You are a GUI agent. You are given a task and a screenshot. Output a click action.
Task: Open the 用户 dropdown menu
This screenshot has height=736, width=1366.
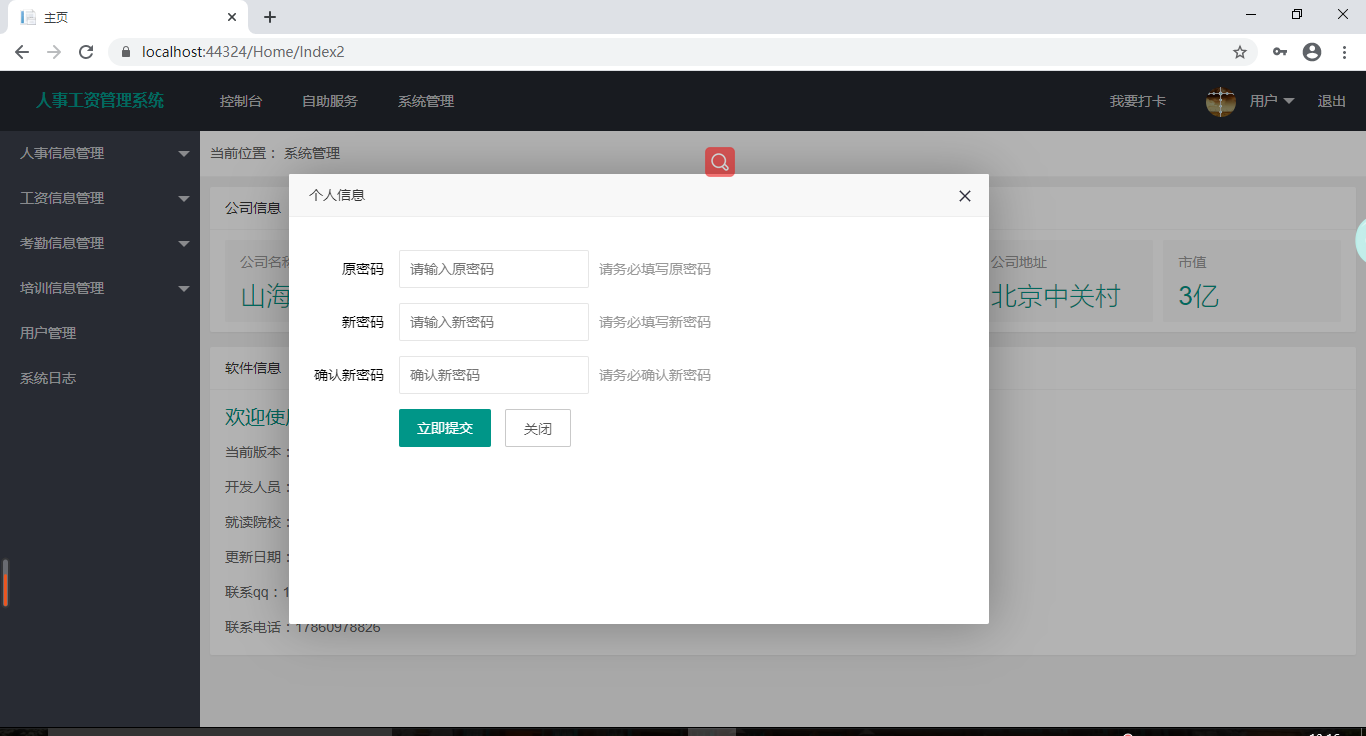[1272, 101]
